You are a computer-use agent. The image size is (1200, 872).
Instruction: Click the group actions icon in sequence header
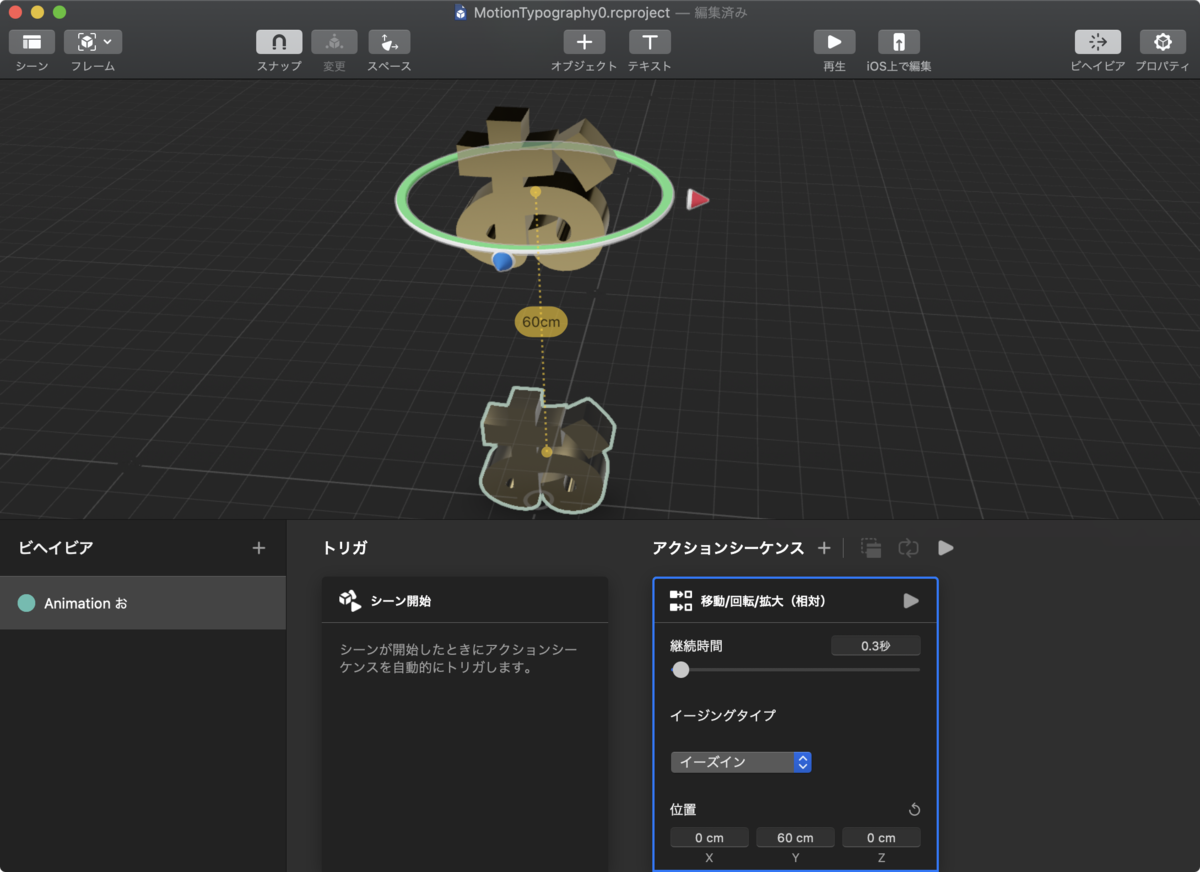coord(871,548)
